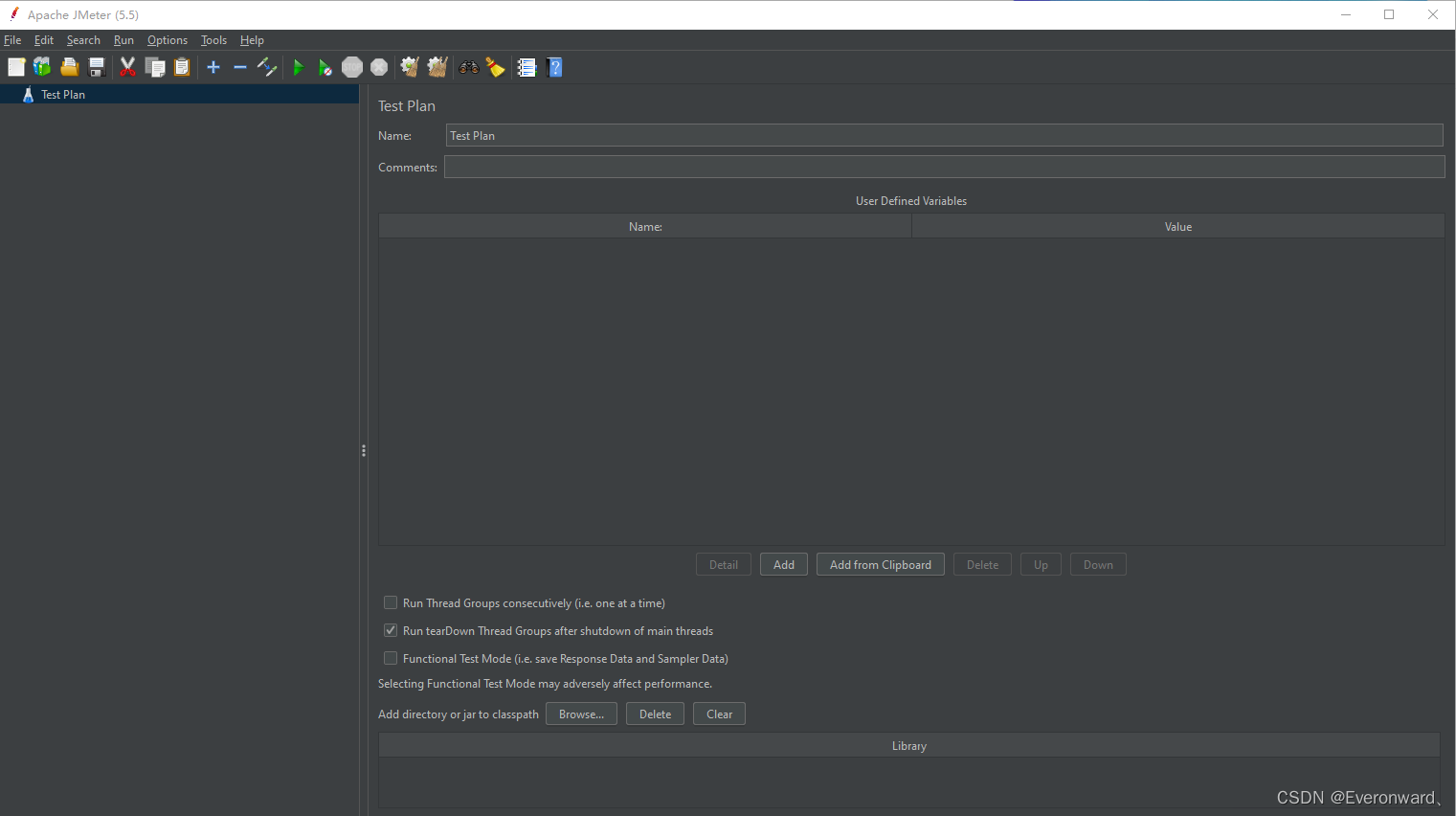Open the Help menu
The image size is (1456, 816).
[252, 40]
